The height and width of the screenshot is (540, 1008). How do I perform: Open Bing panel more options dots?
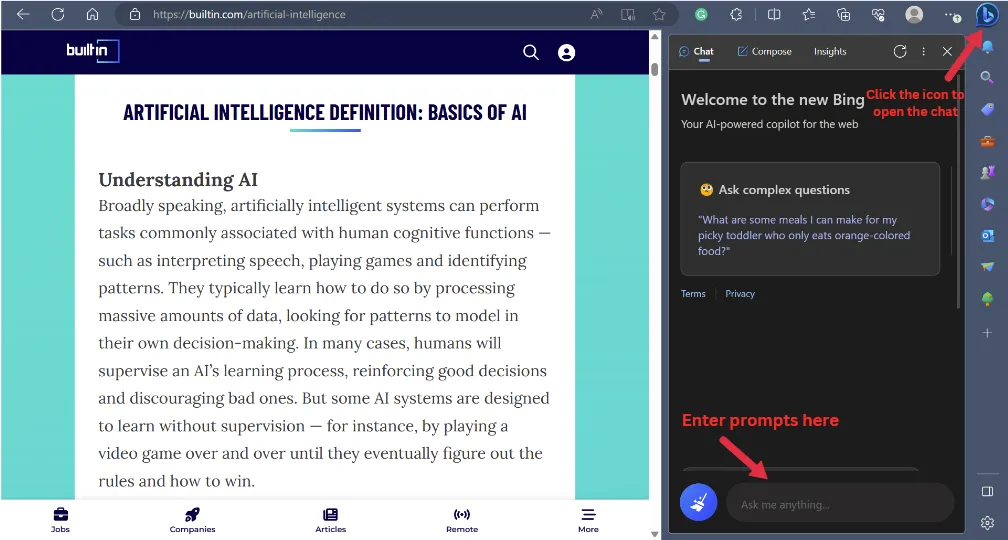[x=924, y=51]
